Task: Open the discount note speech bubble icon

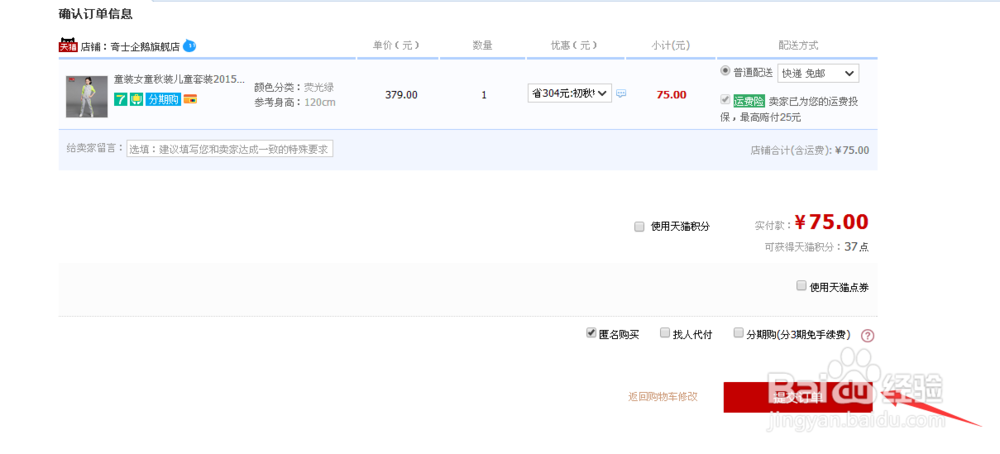Action: point(621,93)
